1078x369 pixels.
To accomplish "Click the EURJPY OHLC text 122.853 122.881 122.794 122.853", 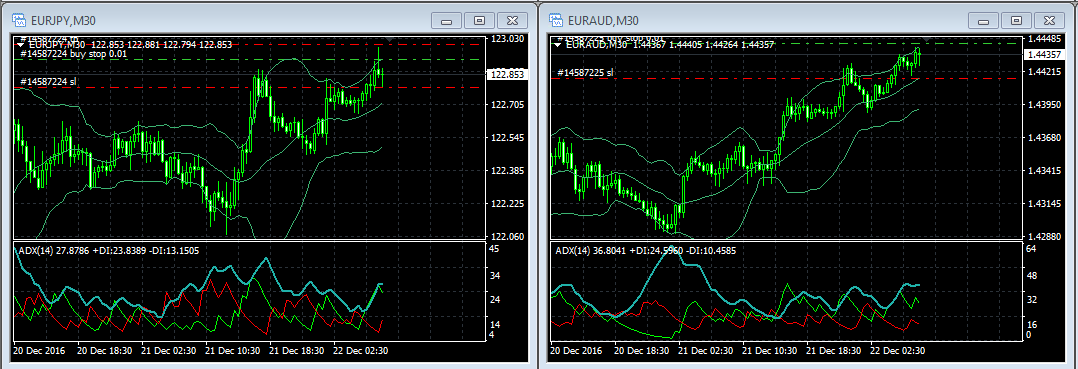I will pos(161,44).
